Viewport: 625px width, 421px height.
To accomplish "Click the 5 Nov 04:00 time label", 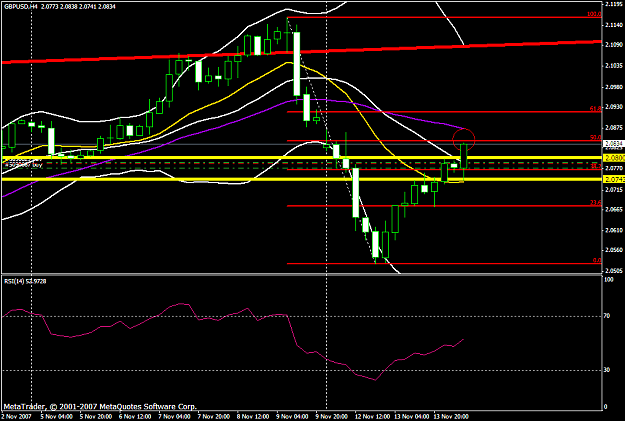I will (x=55, y=417).
